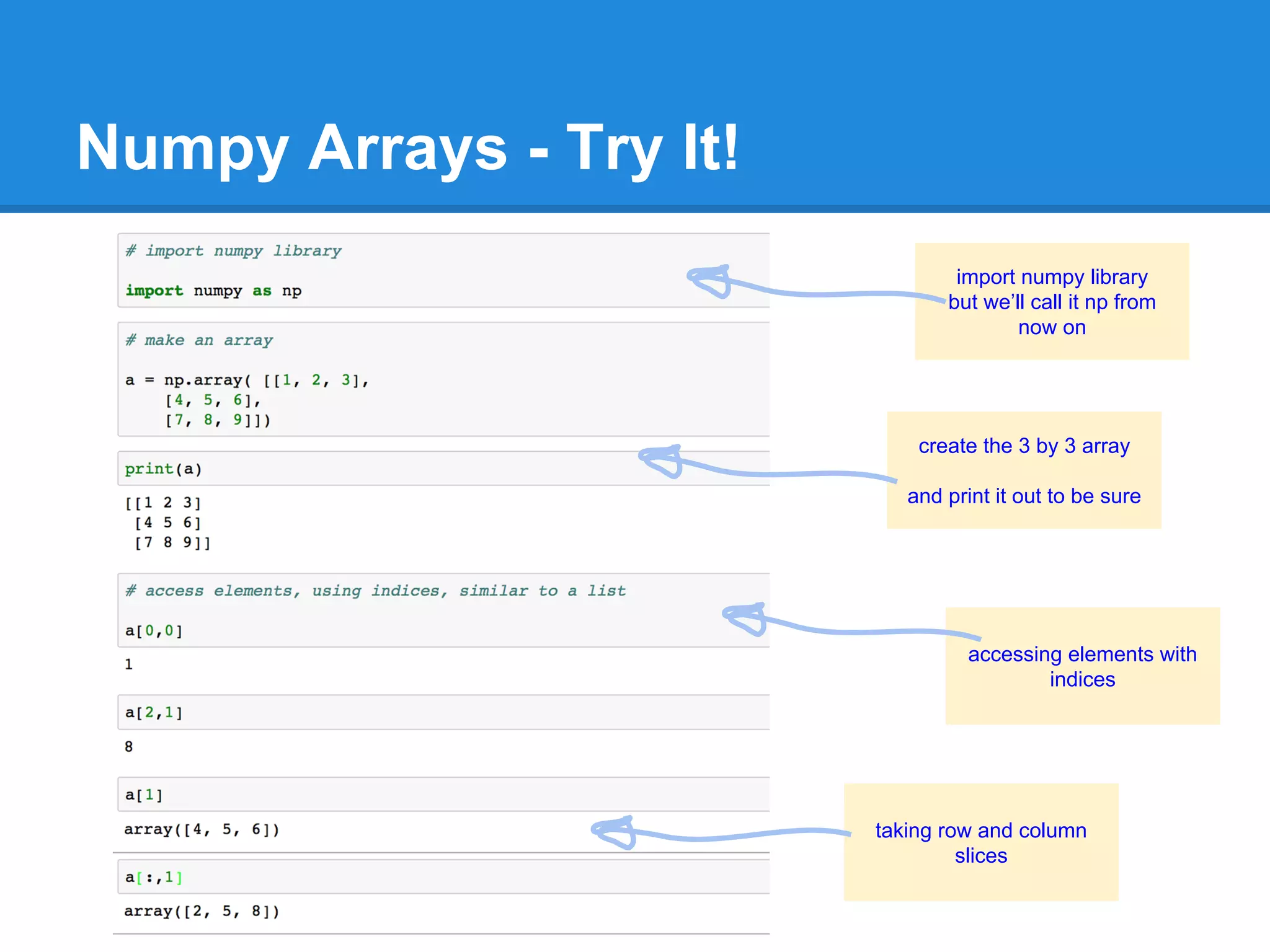Click the 'create the 3 by 3 array' note text
This screenshot has height=952, width=1270.
coord(1024,446)
